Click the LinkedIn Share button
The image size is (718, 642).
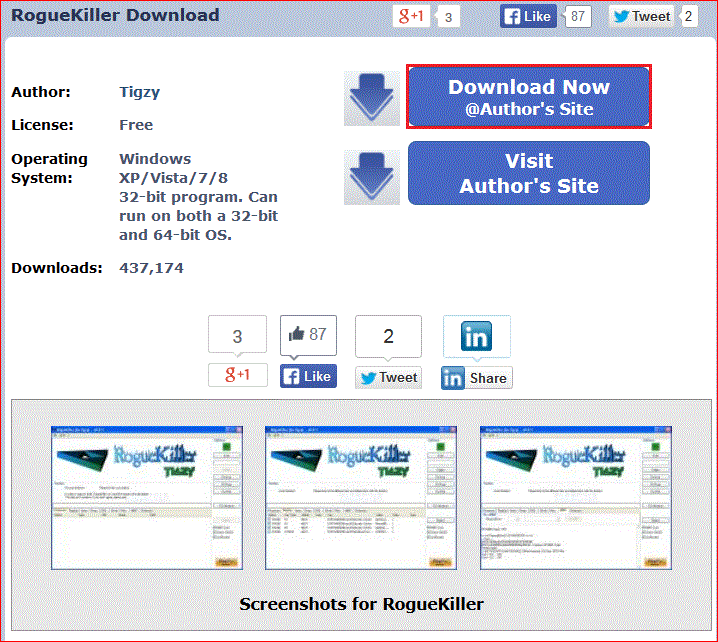coord(477,378)
